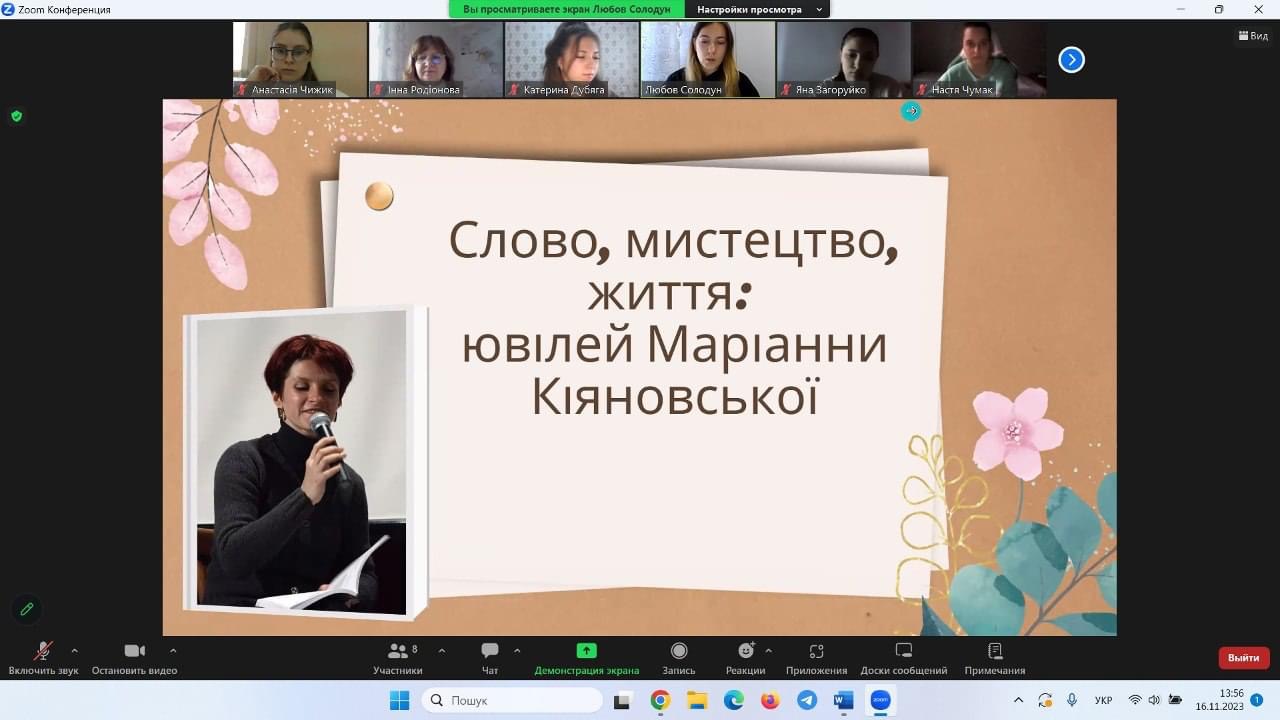The width and height of the screenshot is (1280, 720).
Task: Show next participants with blue arrow
Action: [x=1071, y=60]
